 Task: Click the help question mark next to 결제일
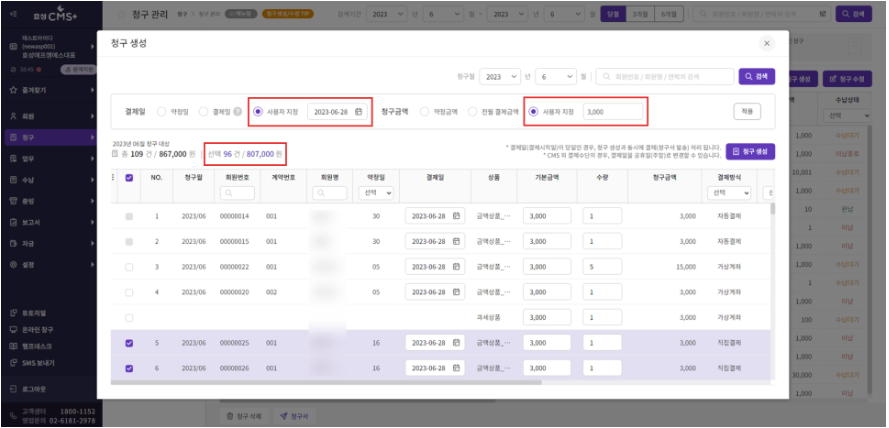click(238, 112)
